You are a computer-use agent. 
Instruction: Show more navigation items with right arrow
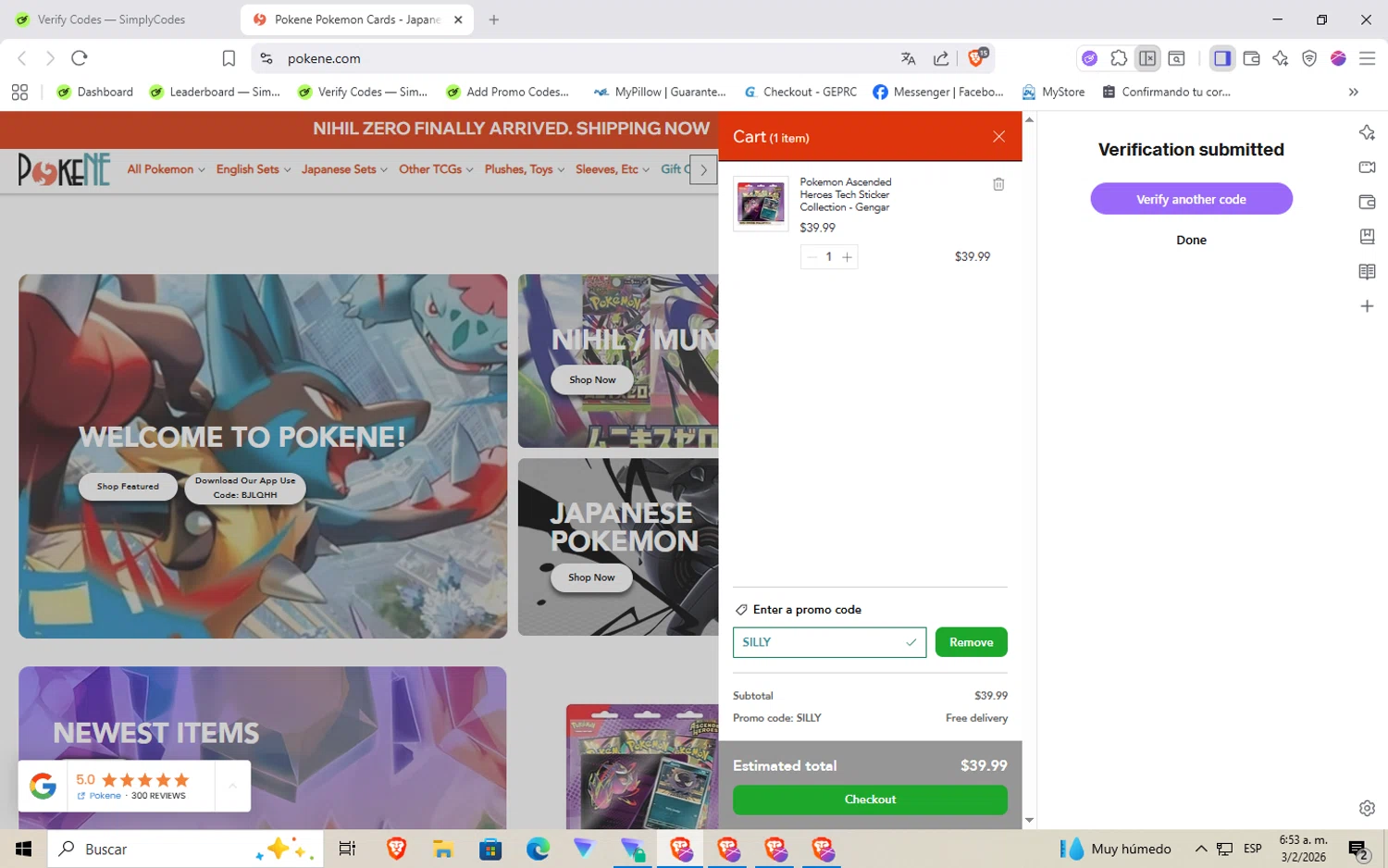[704, 169]
